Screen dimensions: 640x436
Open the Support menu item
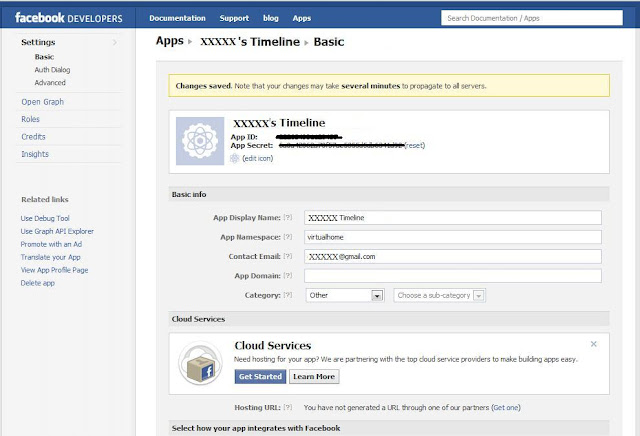234,18
